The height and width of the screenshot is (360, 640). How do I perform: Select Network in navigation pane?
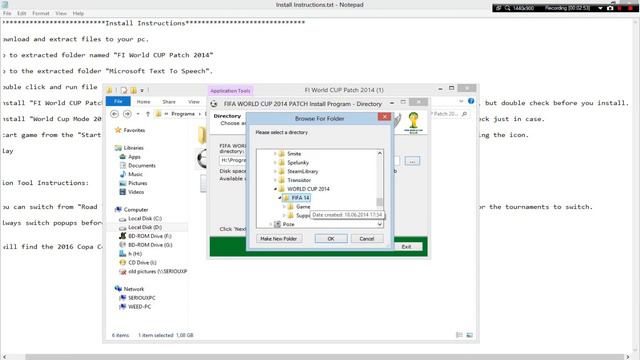click(134, 289)
